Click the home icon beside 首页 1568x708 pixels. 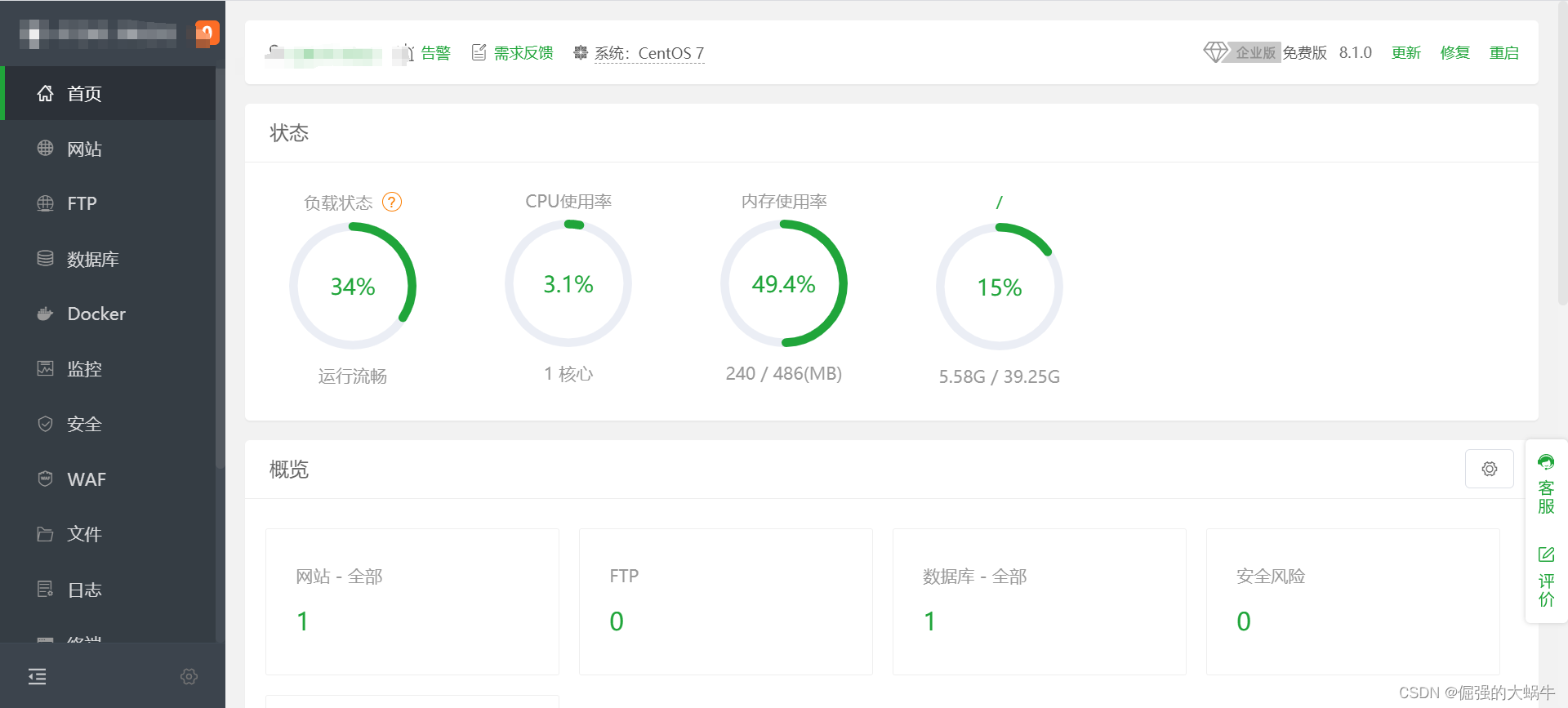pyautogui.click(x=46, y=93)
